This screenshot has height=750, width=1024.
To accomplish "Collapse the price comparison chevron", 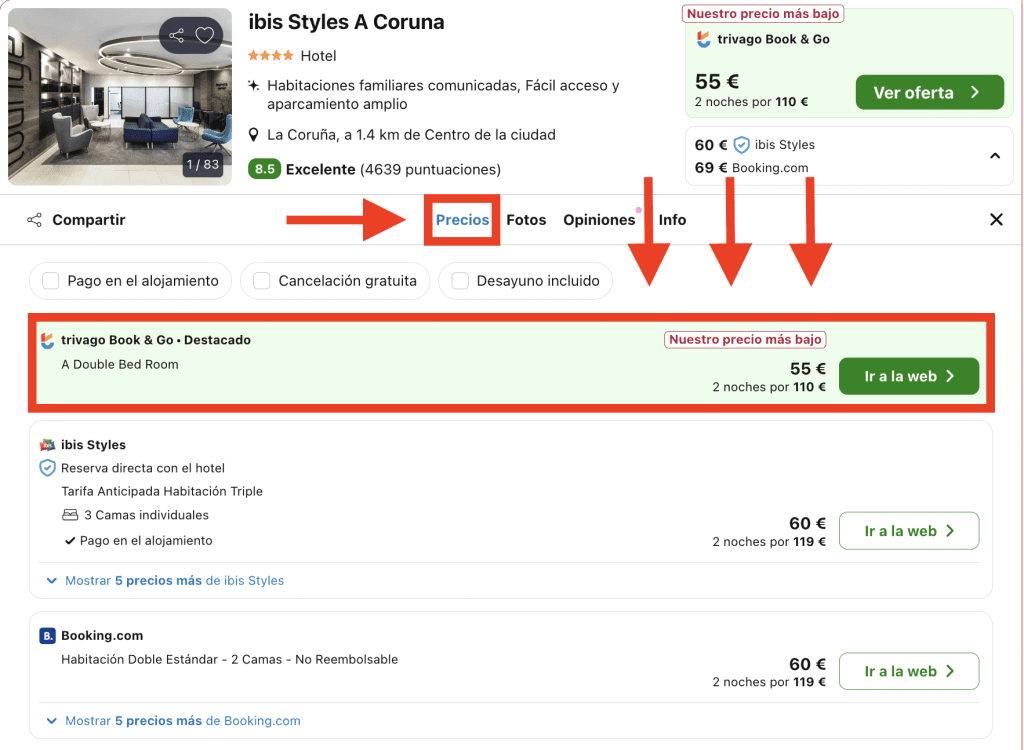I will (x=995, y=156).
